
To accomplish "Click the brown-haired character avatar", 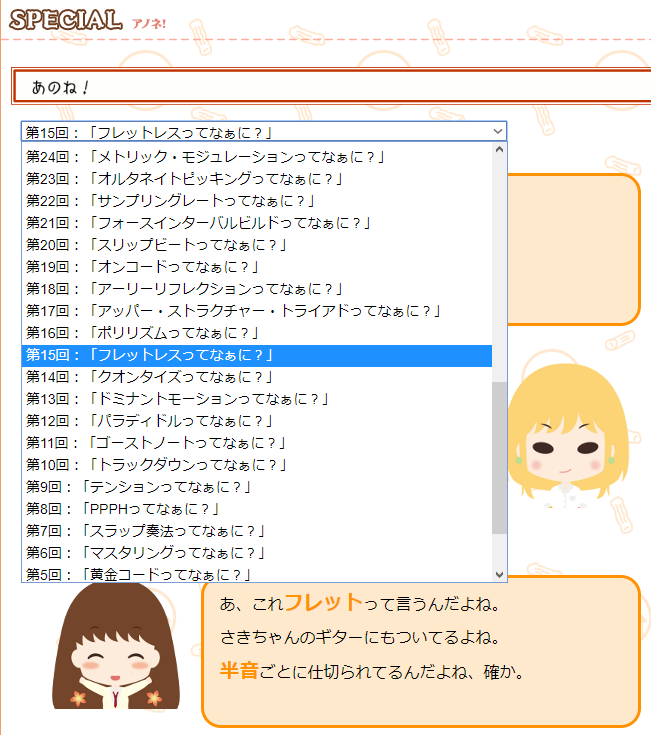I will [116, 646].
